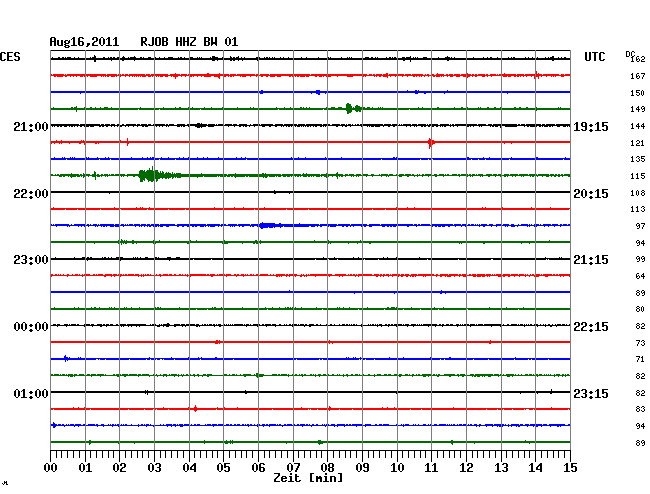Click the DC value 135
Image resolution: width=650 pixels, height=494 pixels.
[x=638, y=159]
